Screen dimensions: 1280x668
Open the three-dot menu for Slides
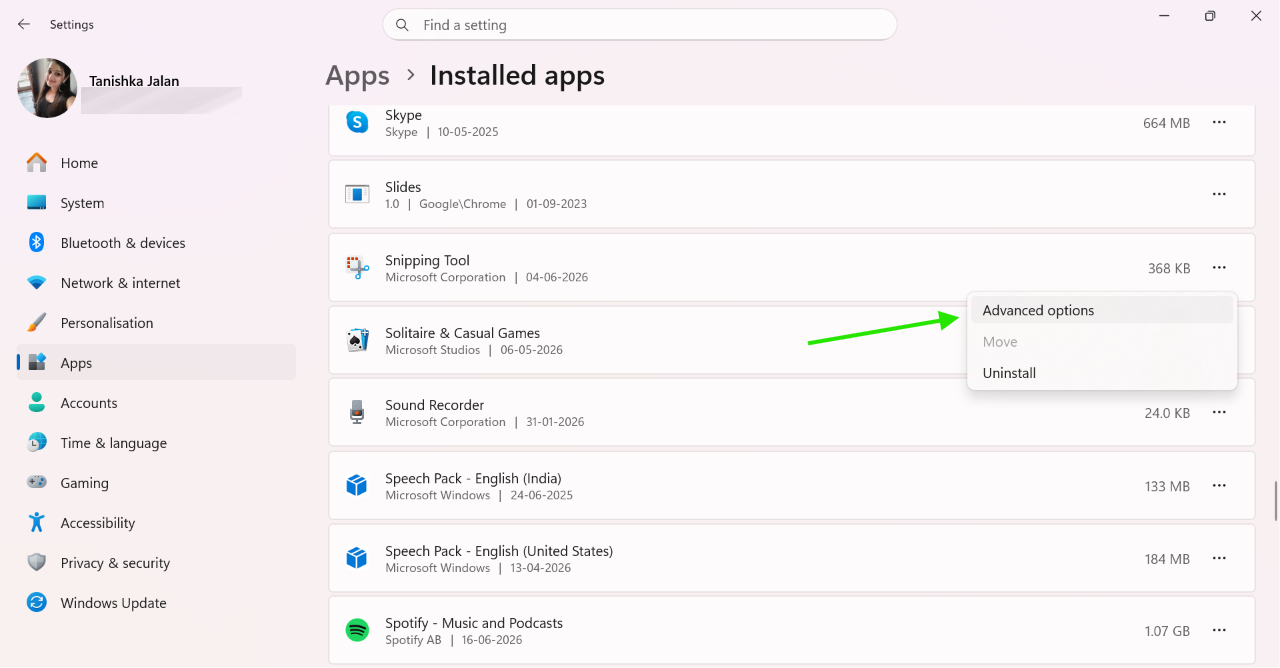coord(1219,194)
